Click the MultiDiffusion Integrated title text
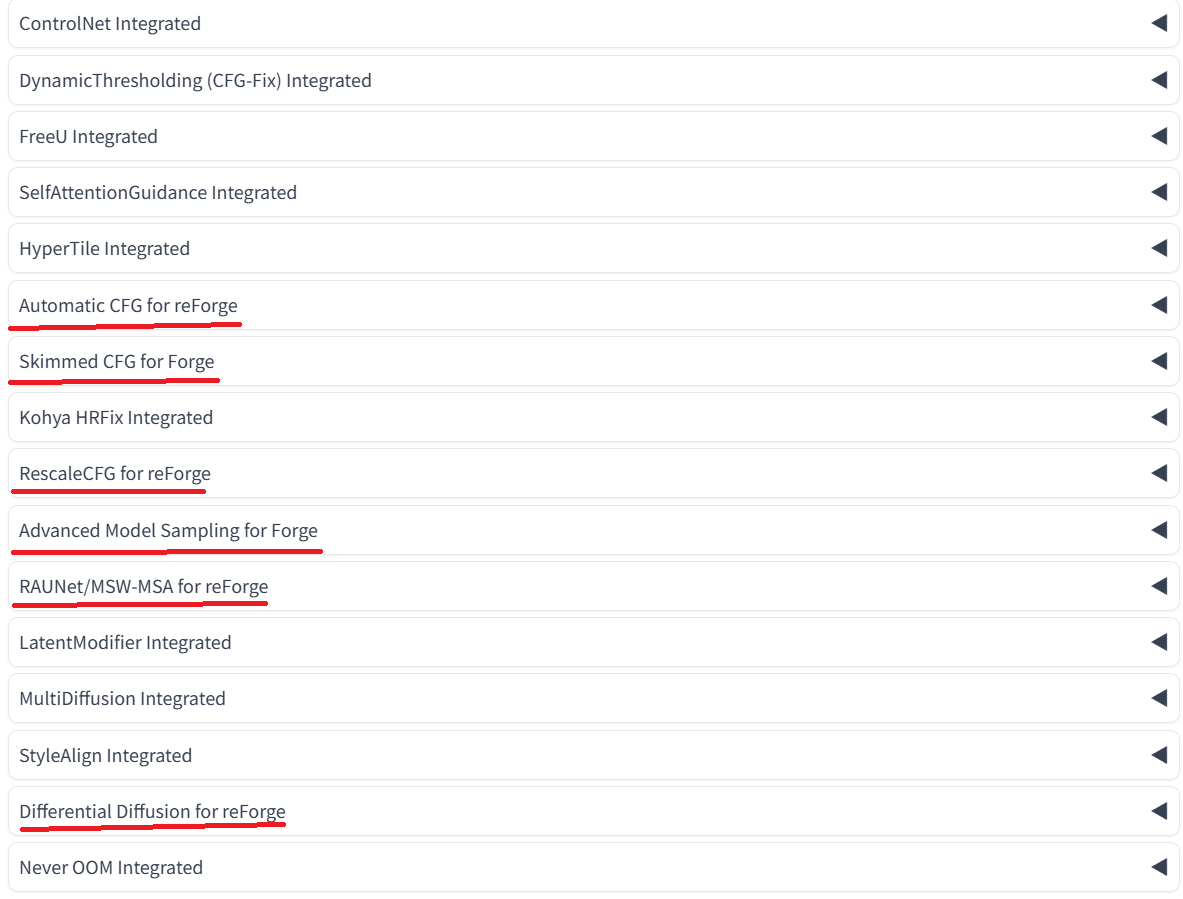 pos(122,698)
